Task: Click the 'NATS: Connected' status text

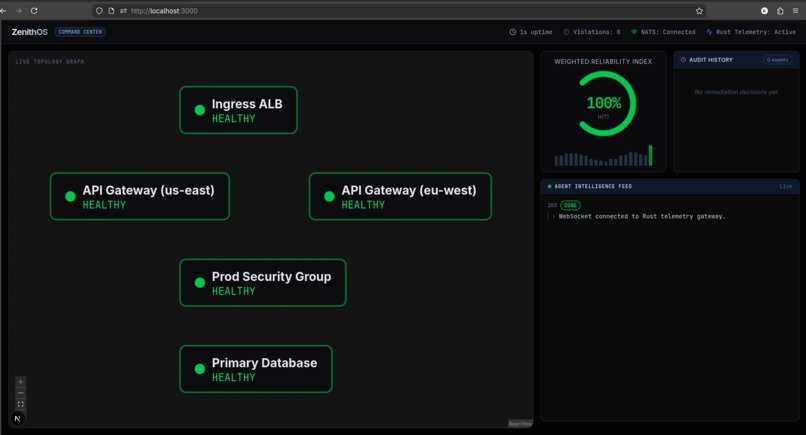Action: pos(668,32)
